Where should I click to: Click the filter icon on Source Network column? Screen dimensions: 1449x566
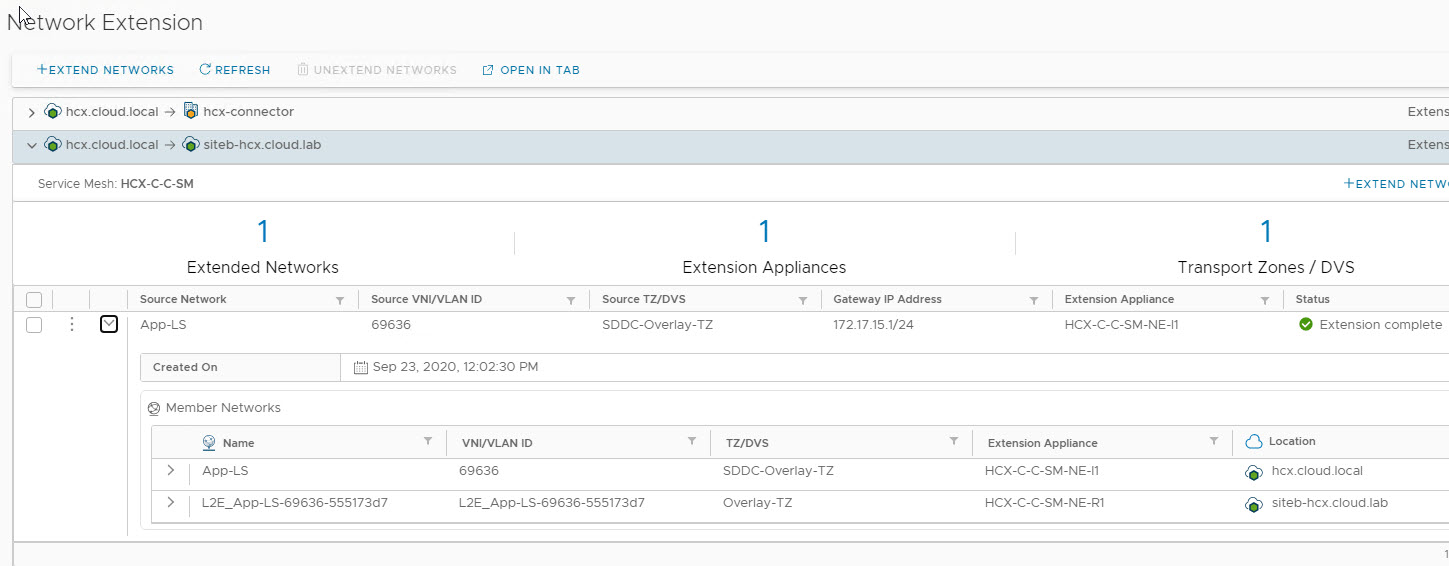coord(340,300)
